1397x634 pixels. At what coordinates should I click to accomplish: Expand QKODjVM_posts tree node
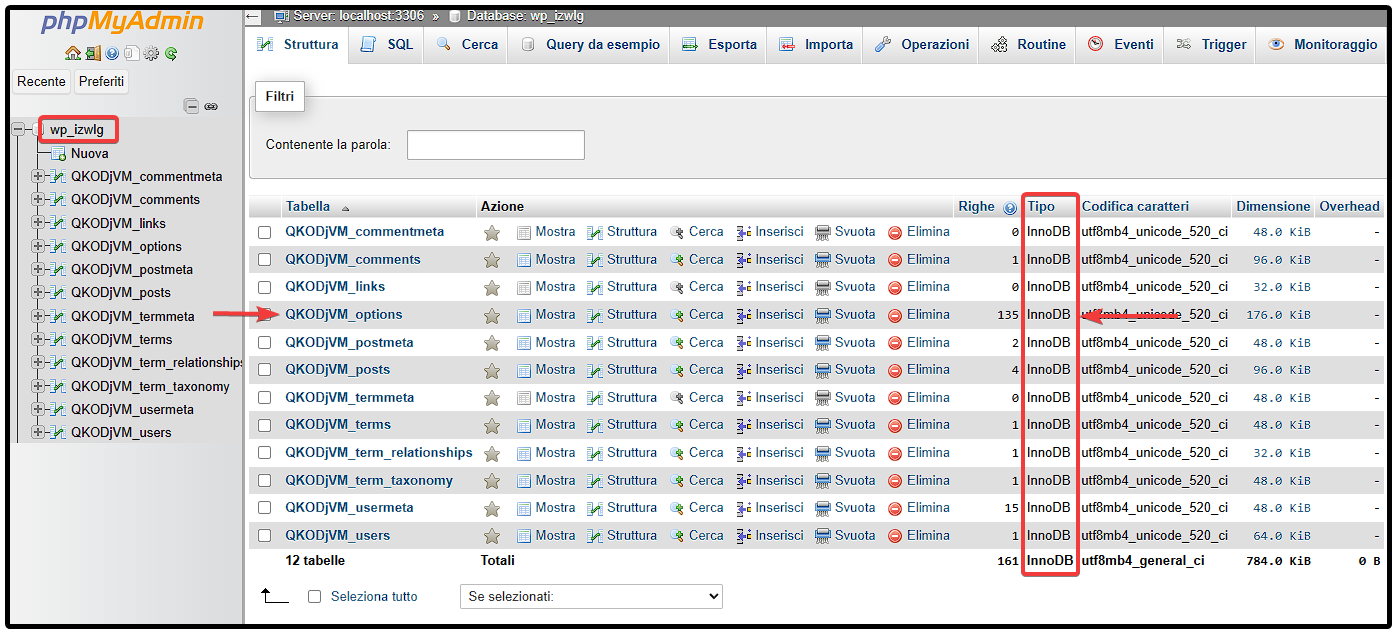click(38, 293)
